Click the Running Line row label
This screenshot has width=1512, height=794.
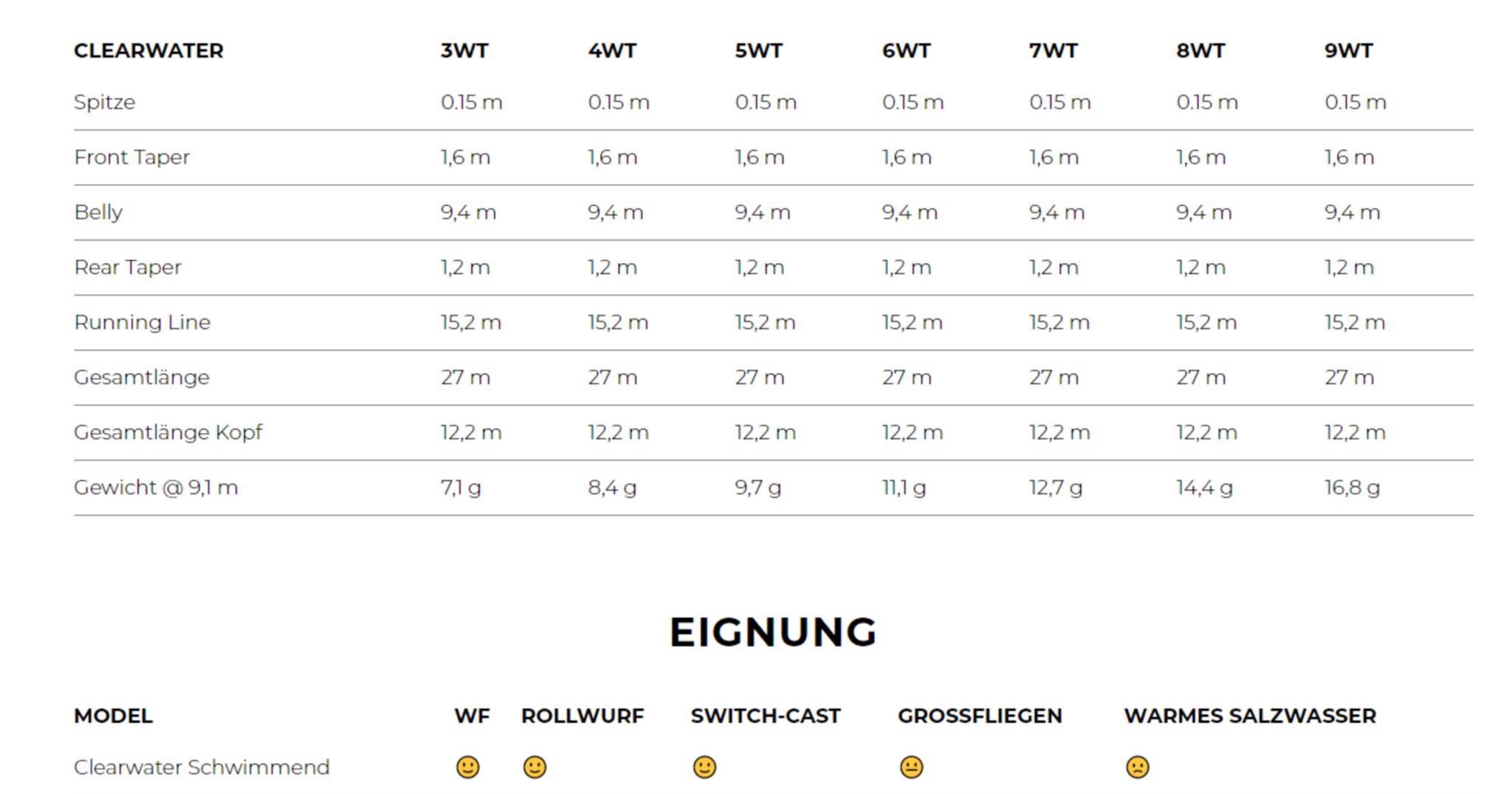click(x=142, y=322)
